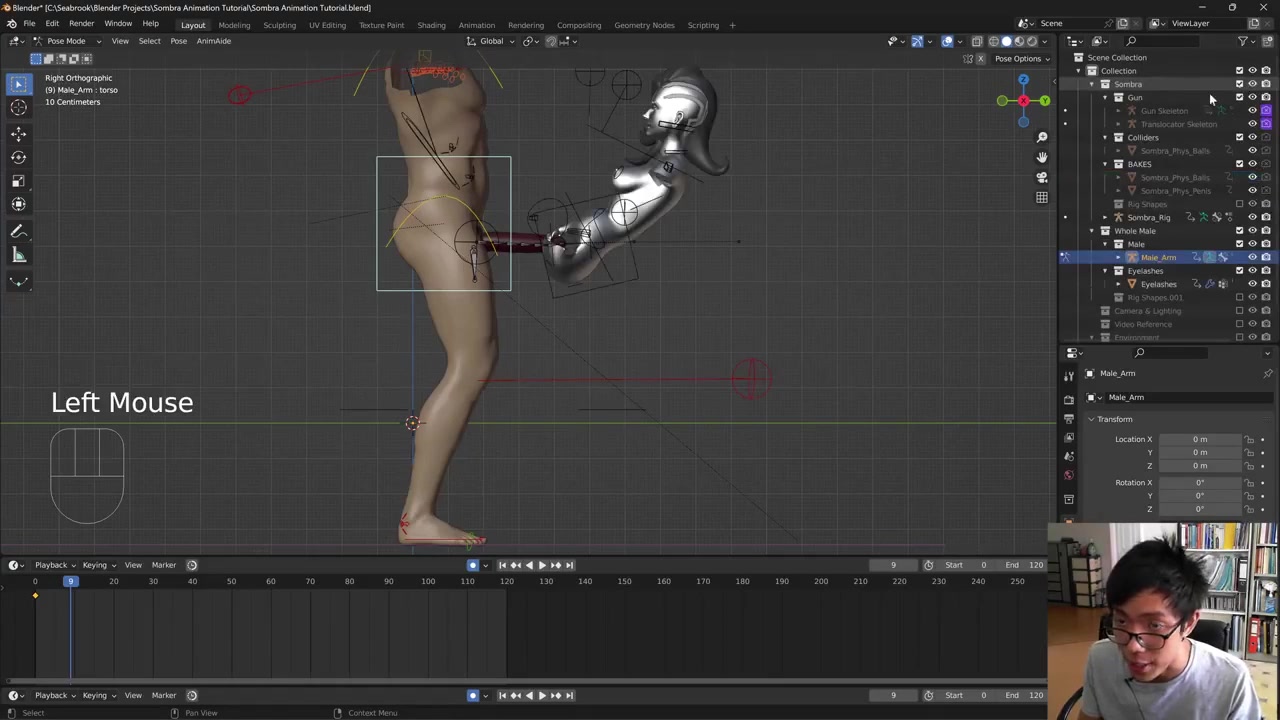Toggle camera view in the viewport

coord(1041,177)
